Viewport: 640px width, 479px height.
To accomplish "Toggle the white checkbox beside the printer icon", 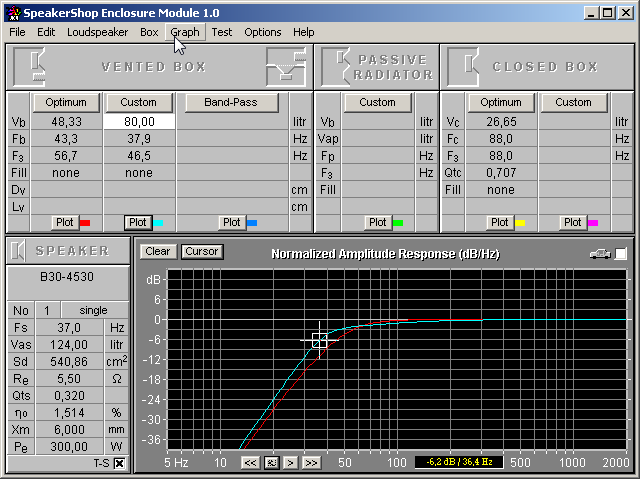I will click(x=621, y=254).
